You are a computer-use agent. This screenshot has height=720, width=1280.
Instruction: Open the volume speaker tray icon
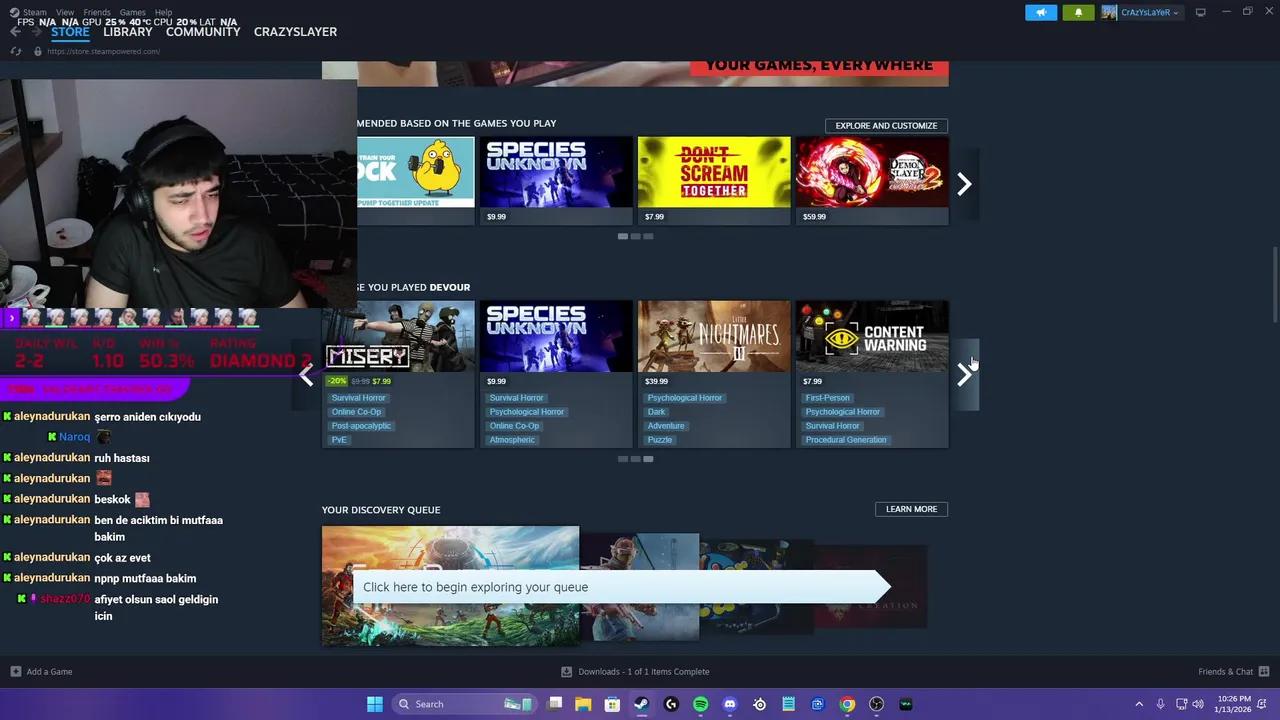click(1198, 704)
